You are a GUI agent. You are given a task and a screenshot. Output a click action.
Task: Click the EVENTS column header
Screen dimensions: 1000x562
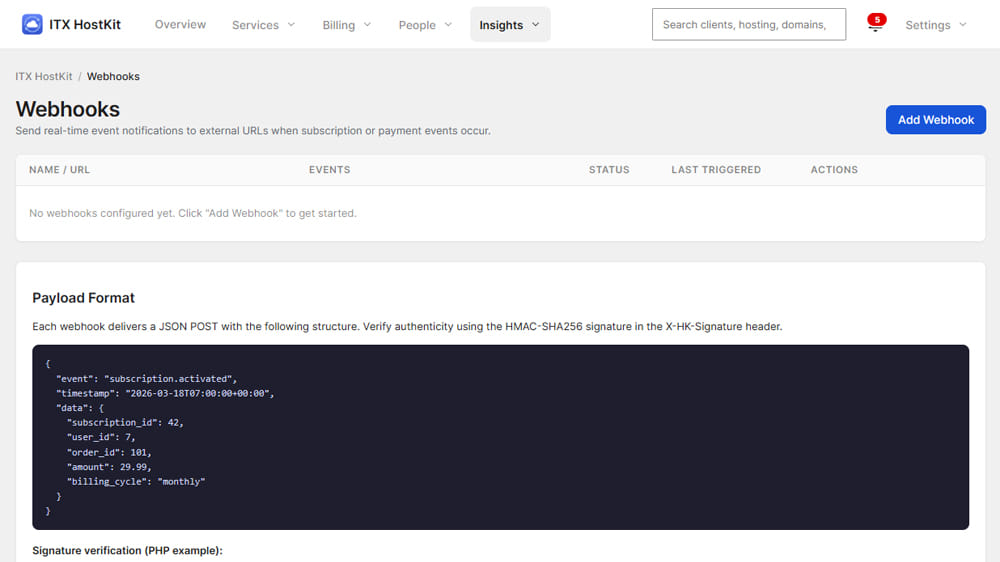330,170
